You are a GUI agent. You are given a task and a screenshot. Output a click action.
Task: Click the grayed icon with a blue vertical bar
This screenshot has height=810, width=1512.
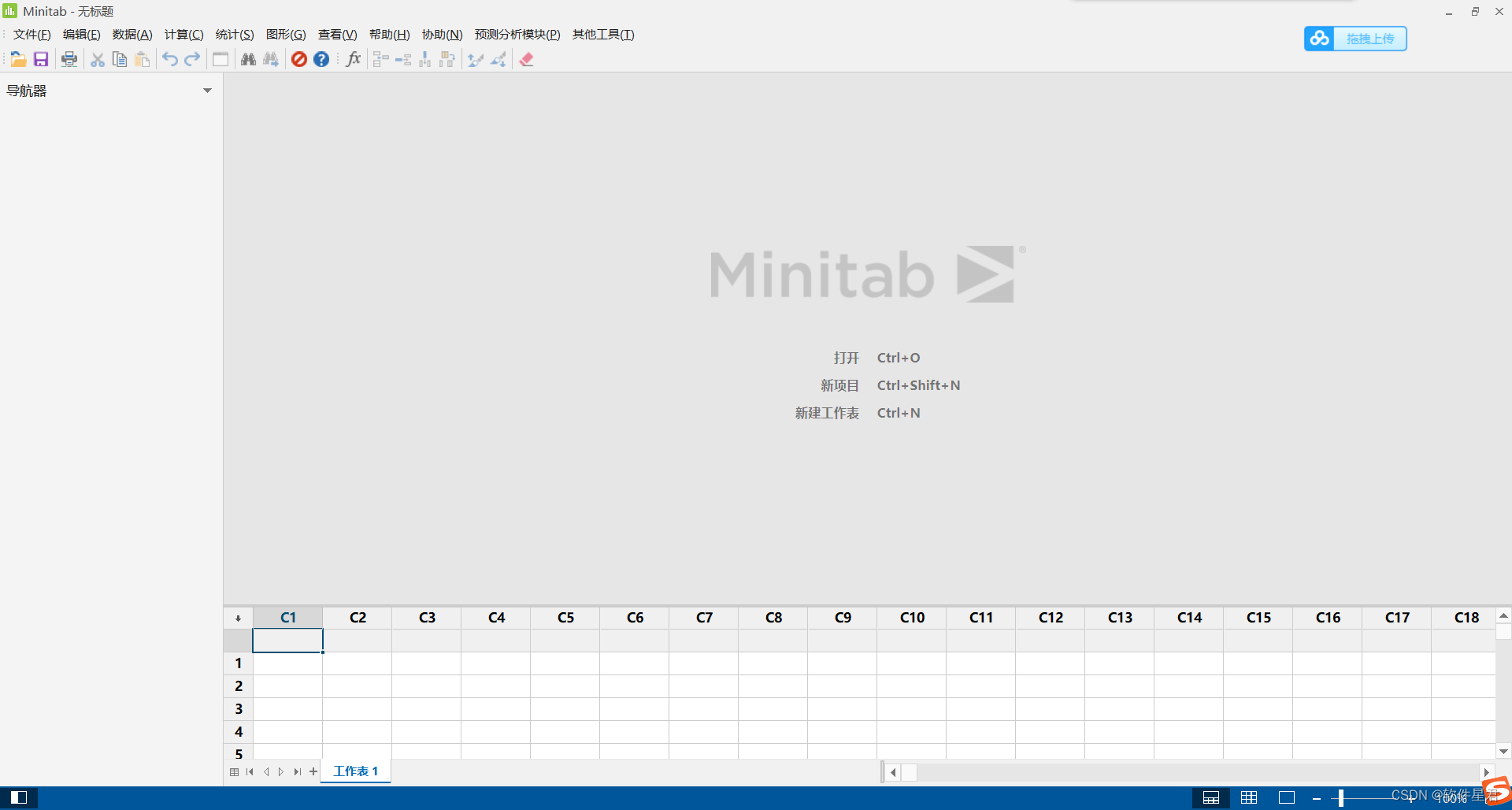[x=425, y=59]
